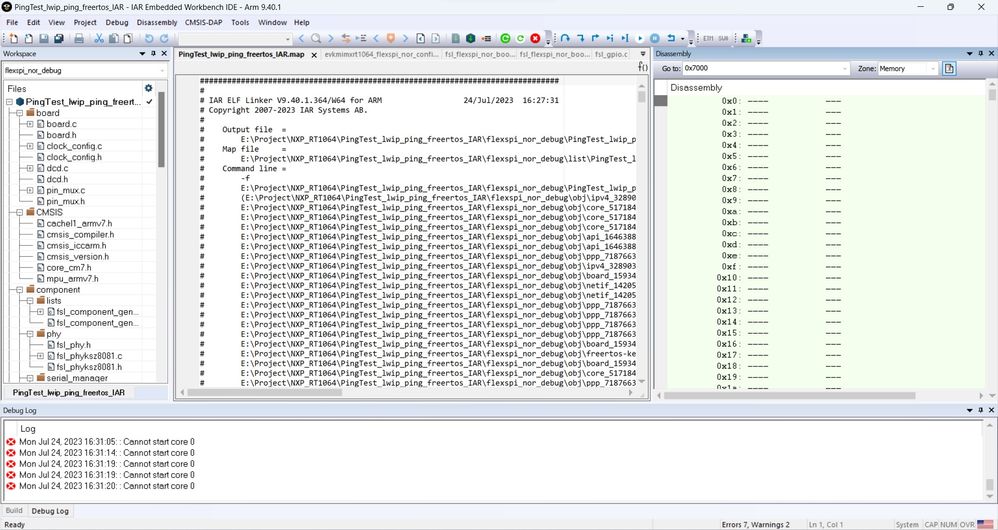Switch to the fsl_gpio.c editor tab
This screenshot has height=530, width=998.
(x=612, y=55)
